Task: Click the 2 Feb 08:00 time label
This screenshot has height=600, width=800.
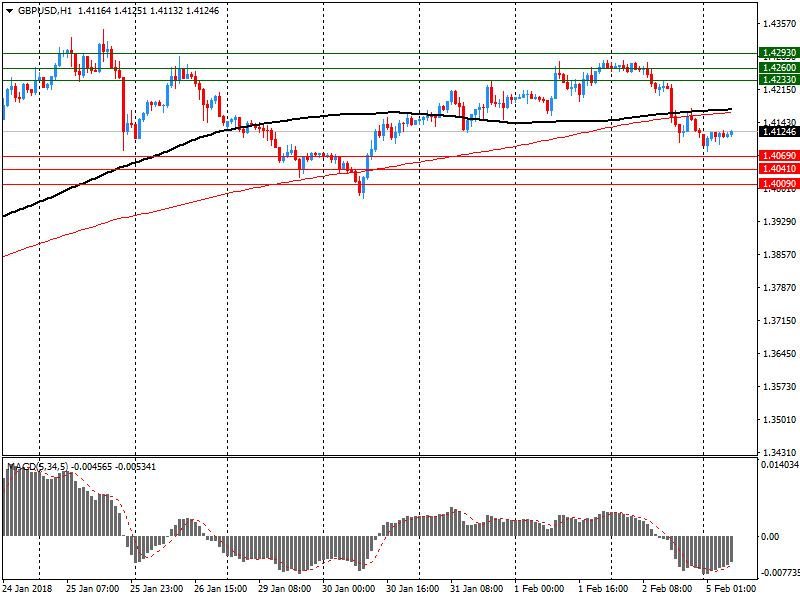Action: point(667,589)
